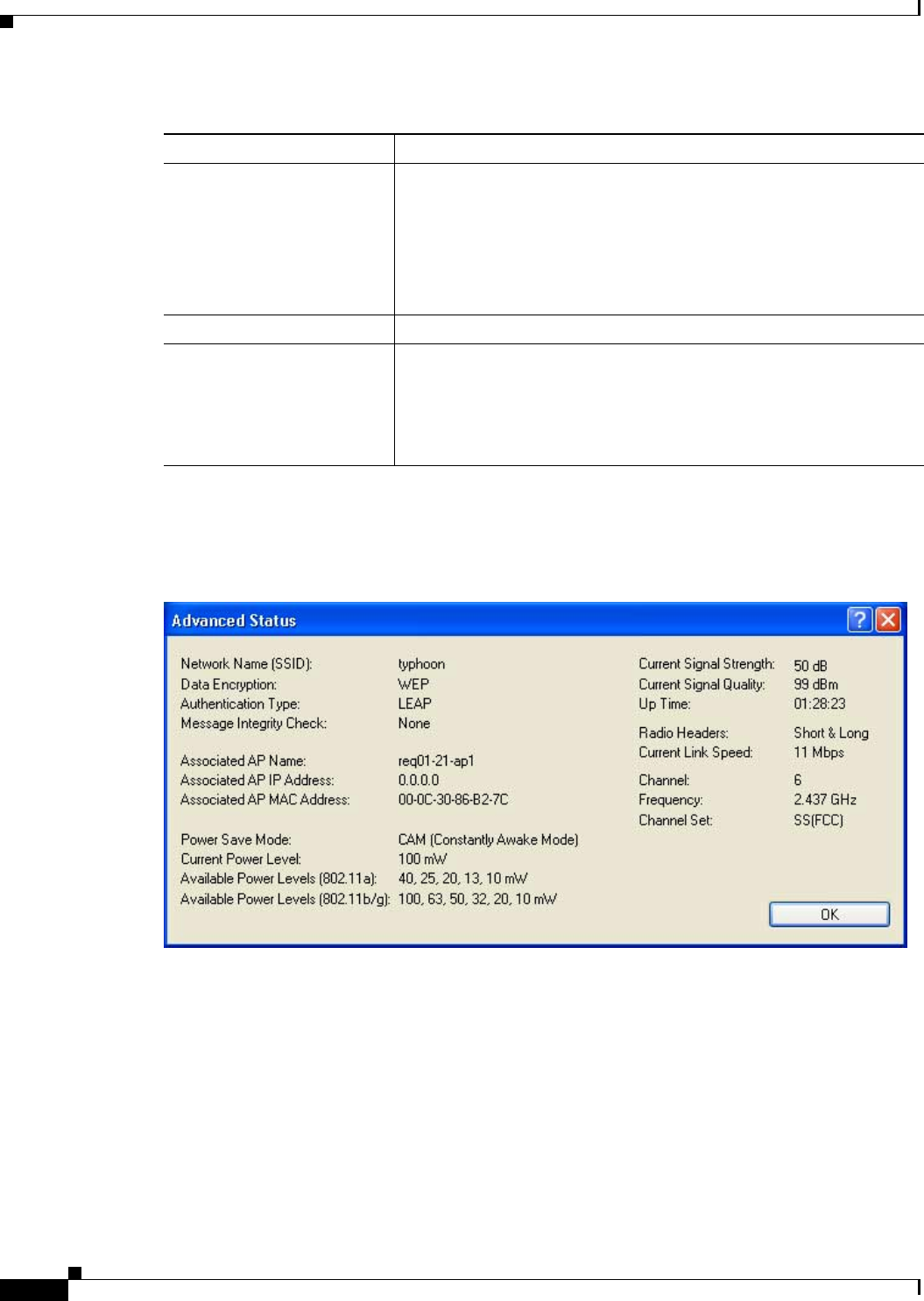Image resolution: width=924 pixels, height=1301 pixels.
Task: Click the Data Encryption label
Action: click(229, 684)
